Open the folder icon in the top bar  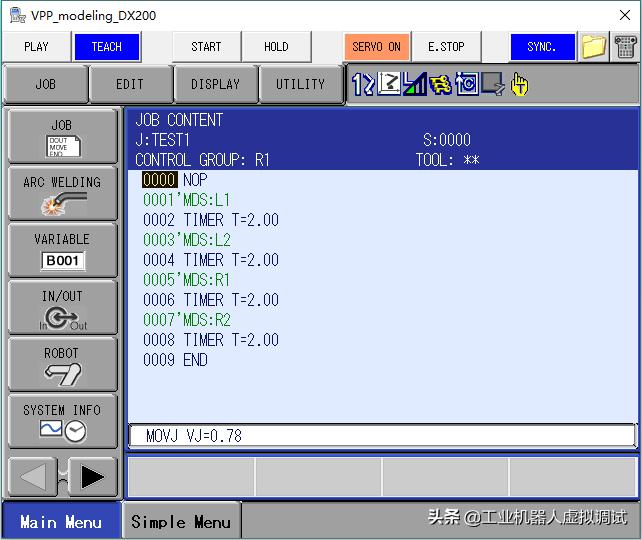tap(593, 47)
